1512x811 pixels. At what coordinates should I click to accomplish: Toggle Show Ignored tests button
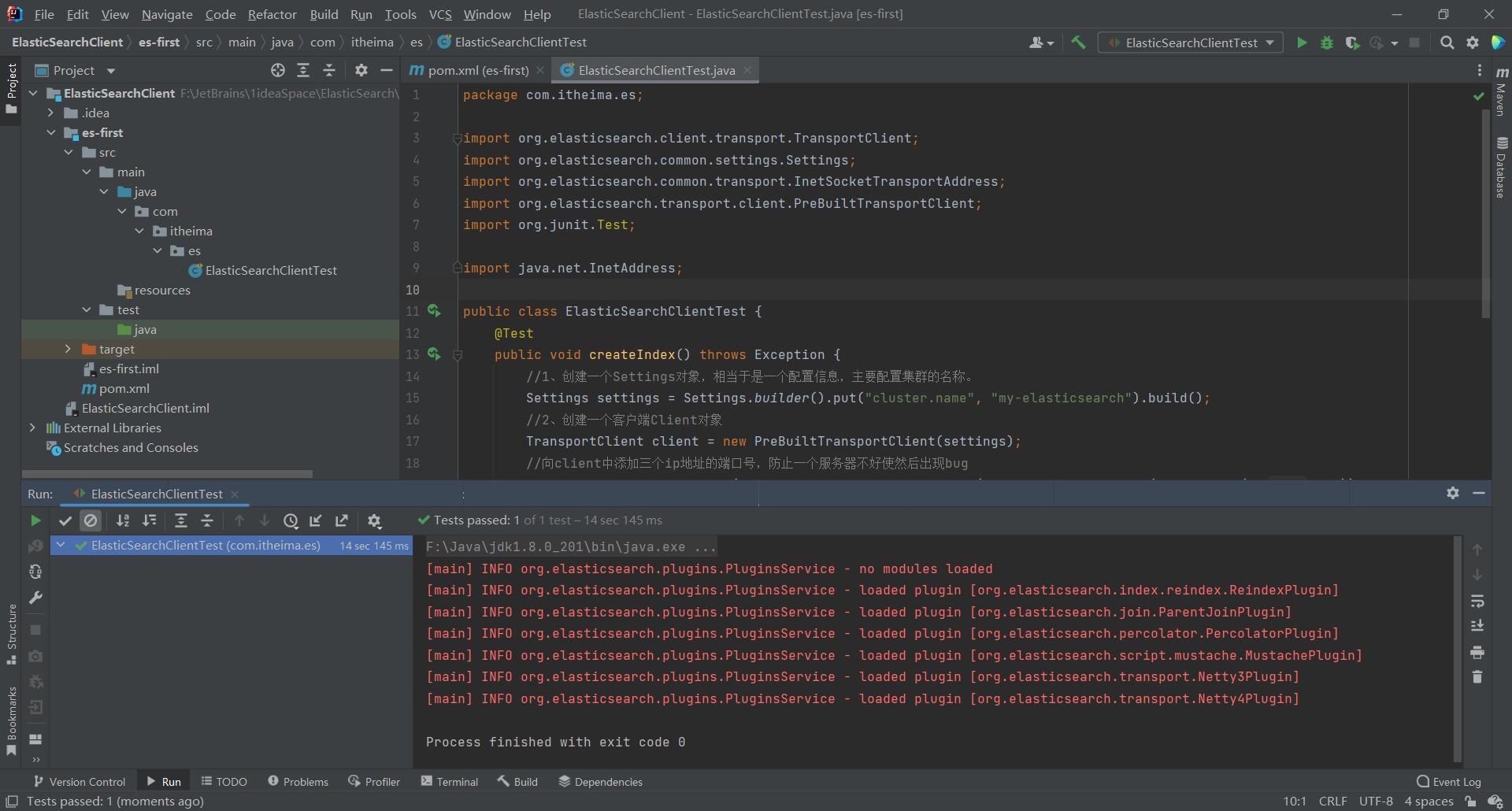click(91, 520)
